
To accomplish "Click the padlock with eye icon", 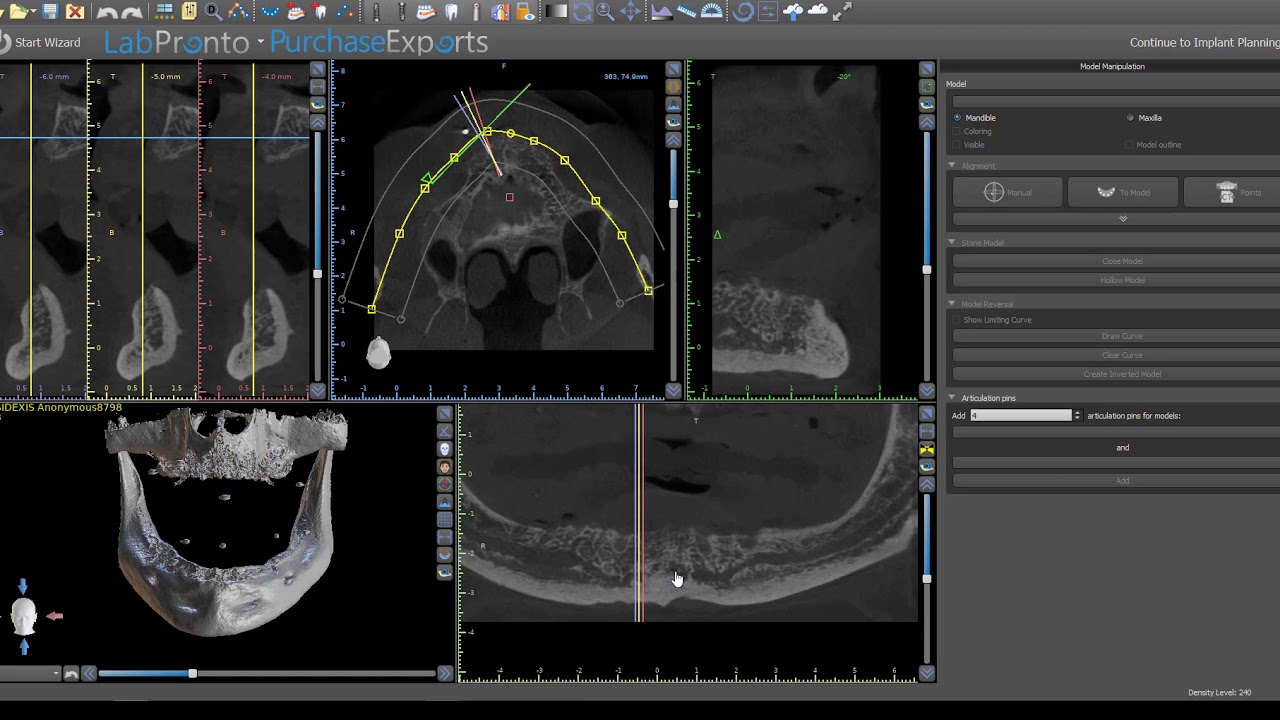I will (x=525, y=11).
